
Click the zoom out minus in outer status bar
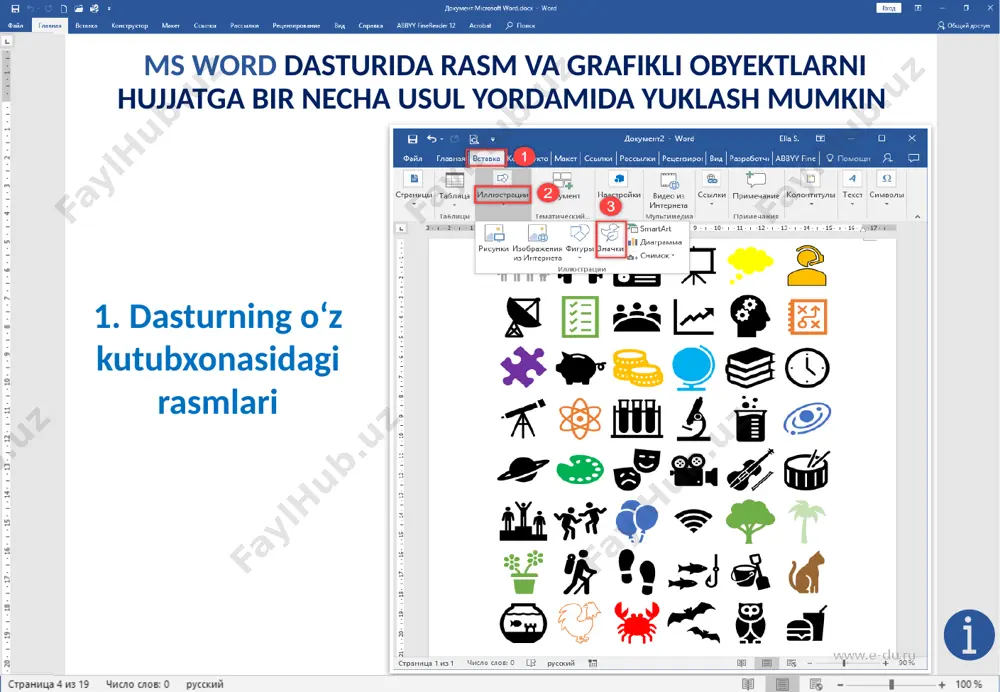click(840, 684)
